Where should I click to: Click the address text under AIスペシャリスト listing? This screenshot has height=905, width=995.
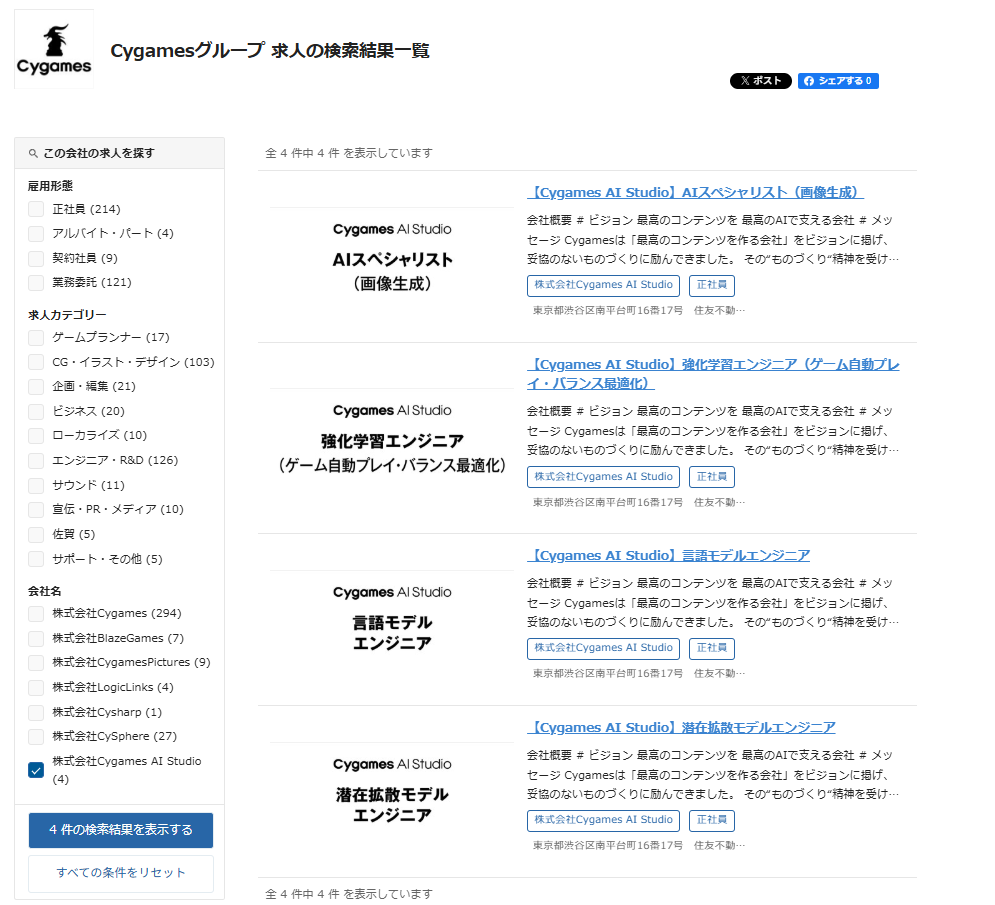tap(639, 310)
